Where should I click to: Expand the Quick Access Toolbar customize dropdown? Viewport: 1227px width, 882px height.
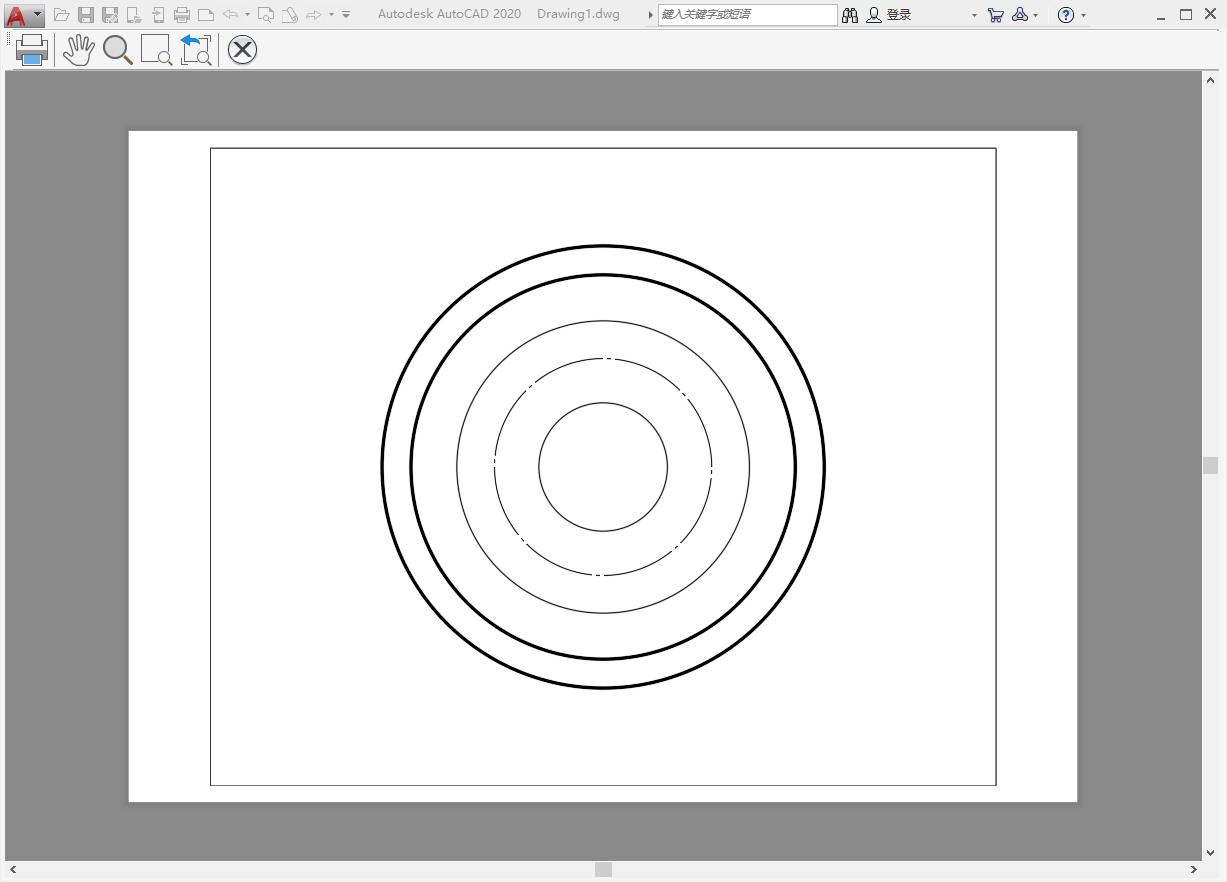(346, 15)
